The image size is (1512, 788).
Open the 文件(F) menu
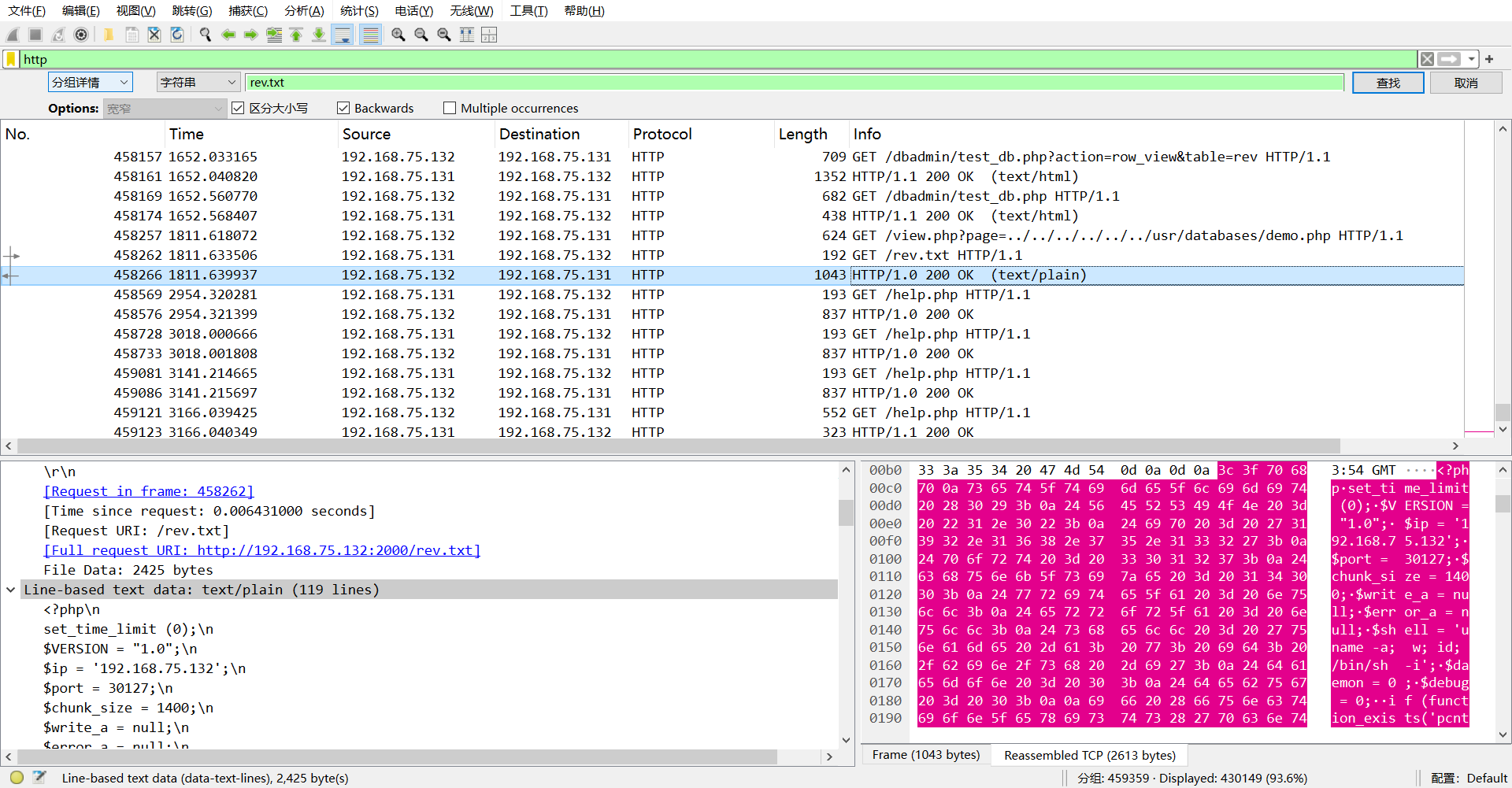27,11
